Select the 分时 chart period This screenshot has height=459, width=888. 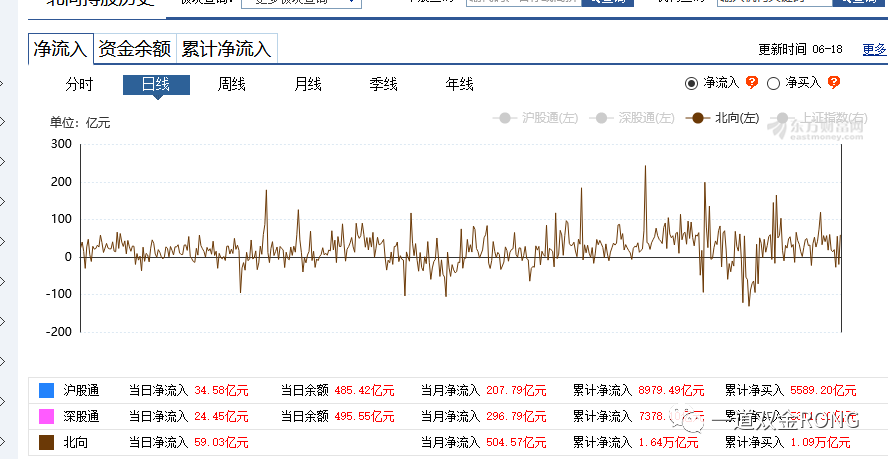click(x=79, y=85)
